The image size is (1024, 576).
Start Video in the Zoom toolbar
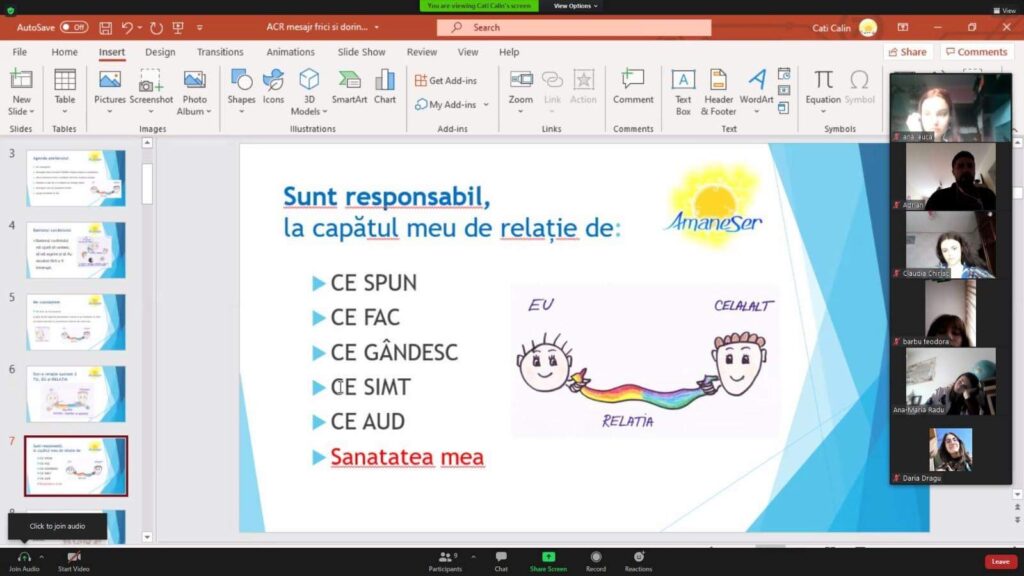(x=74, y=561)
